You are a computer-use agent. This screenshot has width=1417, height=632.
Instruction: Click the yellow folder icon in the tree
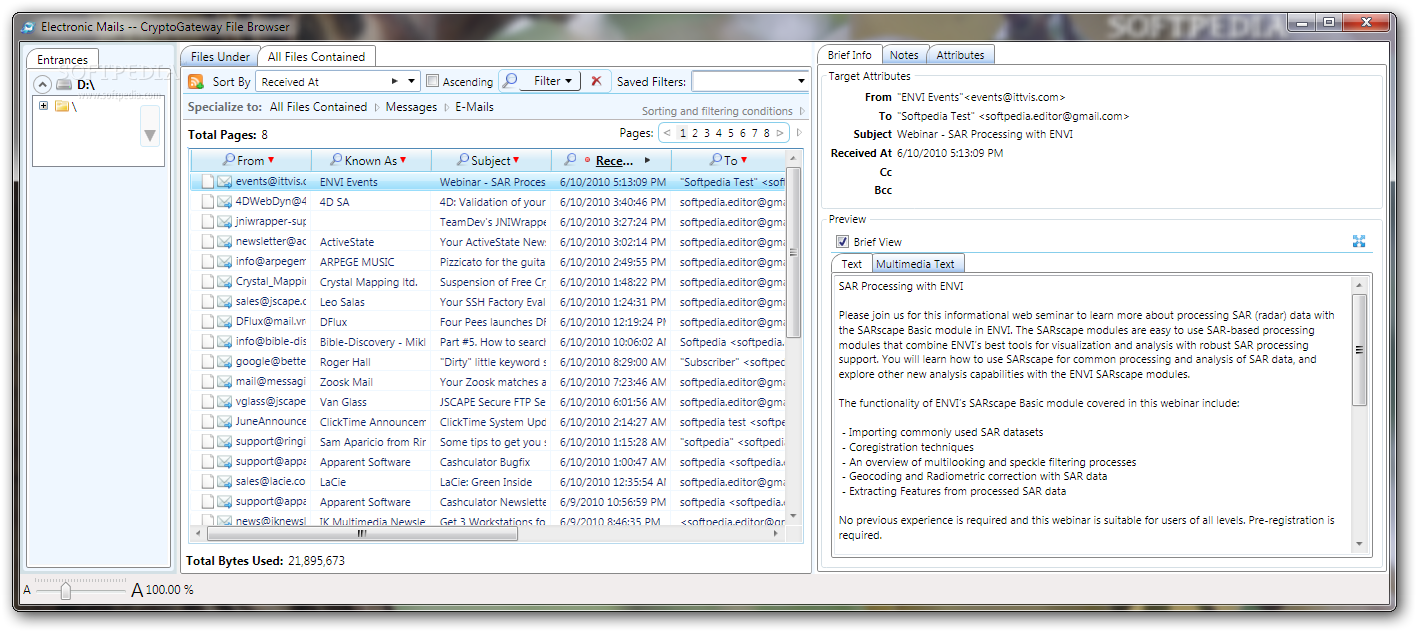pyautogui.click(x=62, y=106)
